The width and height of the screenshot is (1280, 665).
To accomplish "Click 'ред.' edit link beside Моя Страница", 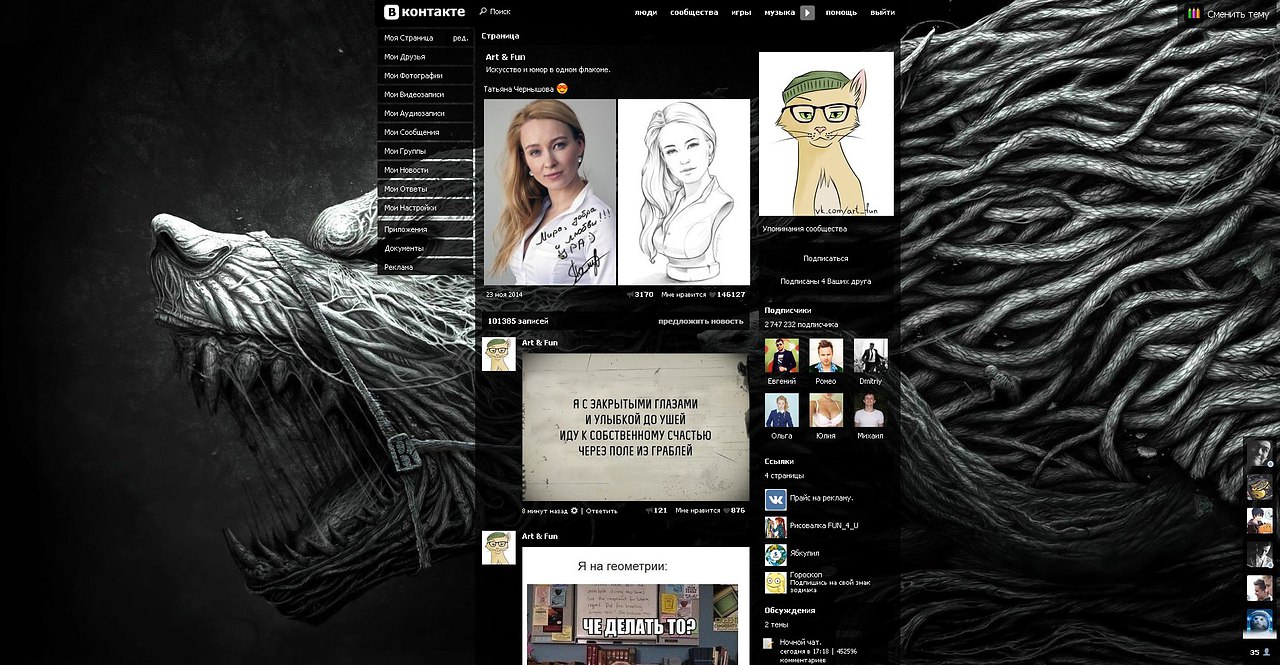I will (460, 38).
